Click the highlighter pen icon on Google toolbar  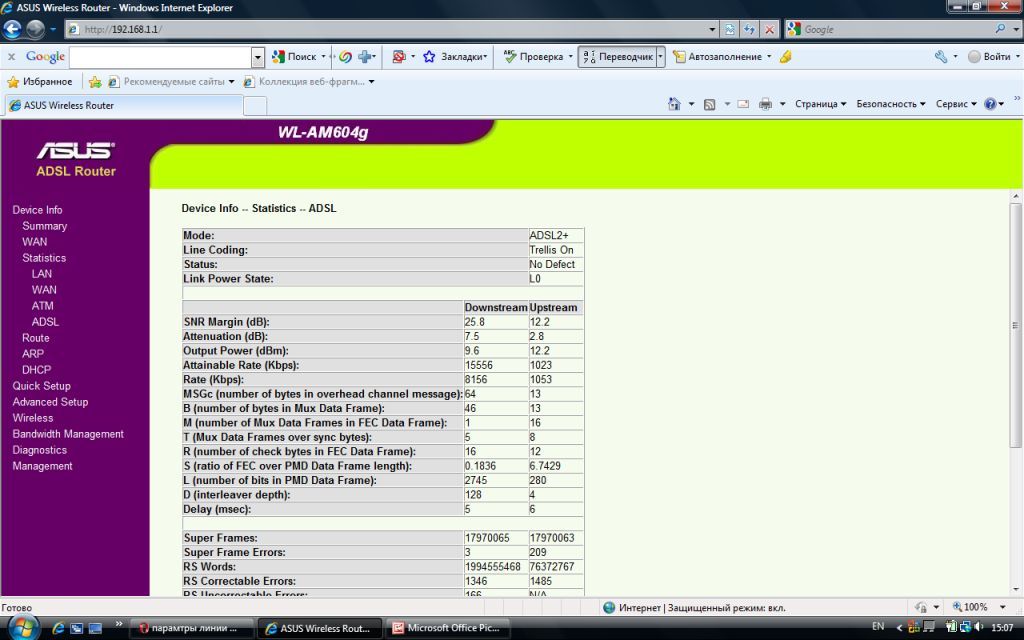tap(786, 57)
